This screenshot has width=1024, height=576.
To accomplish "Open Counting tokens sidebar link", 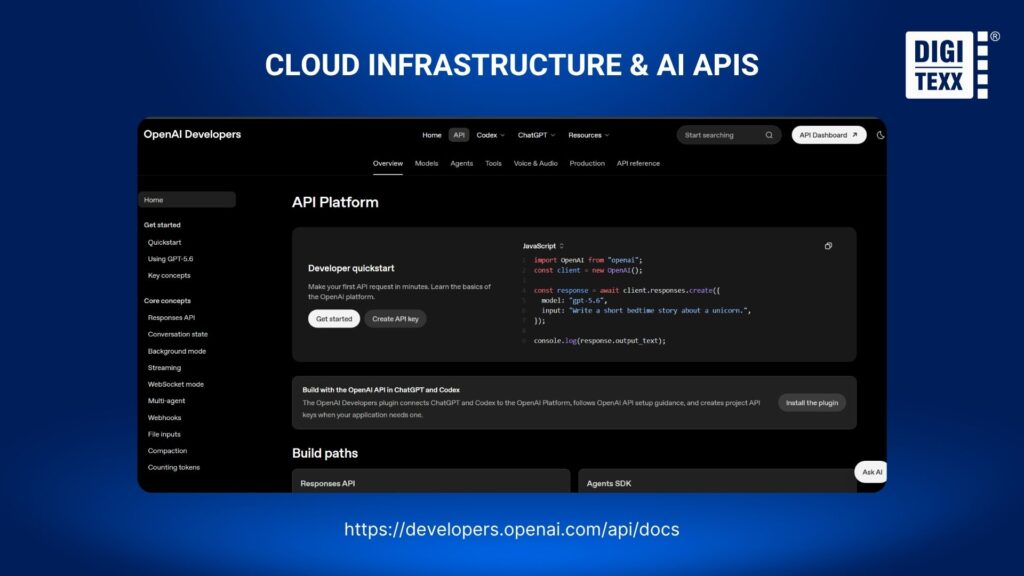I will pyautogui.click(x=174, y=468).
